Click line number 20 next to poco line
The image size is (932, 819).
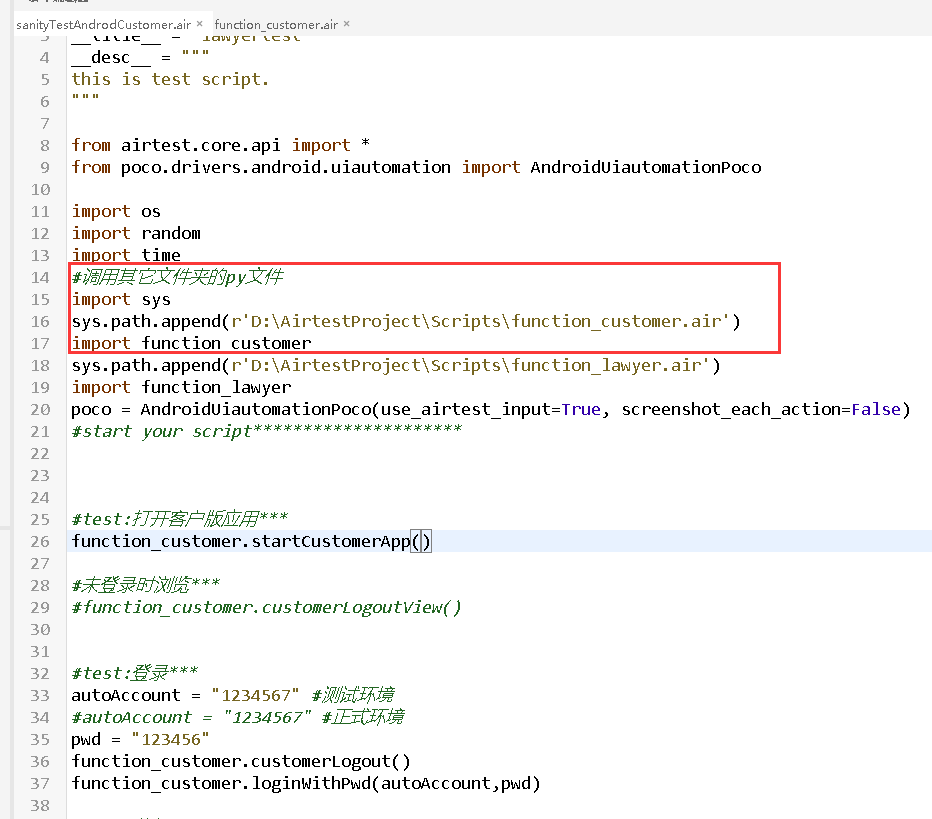tap(40, 409)
